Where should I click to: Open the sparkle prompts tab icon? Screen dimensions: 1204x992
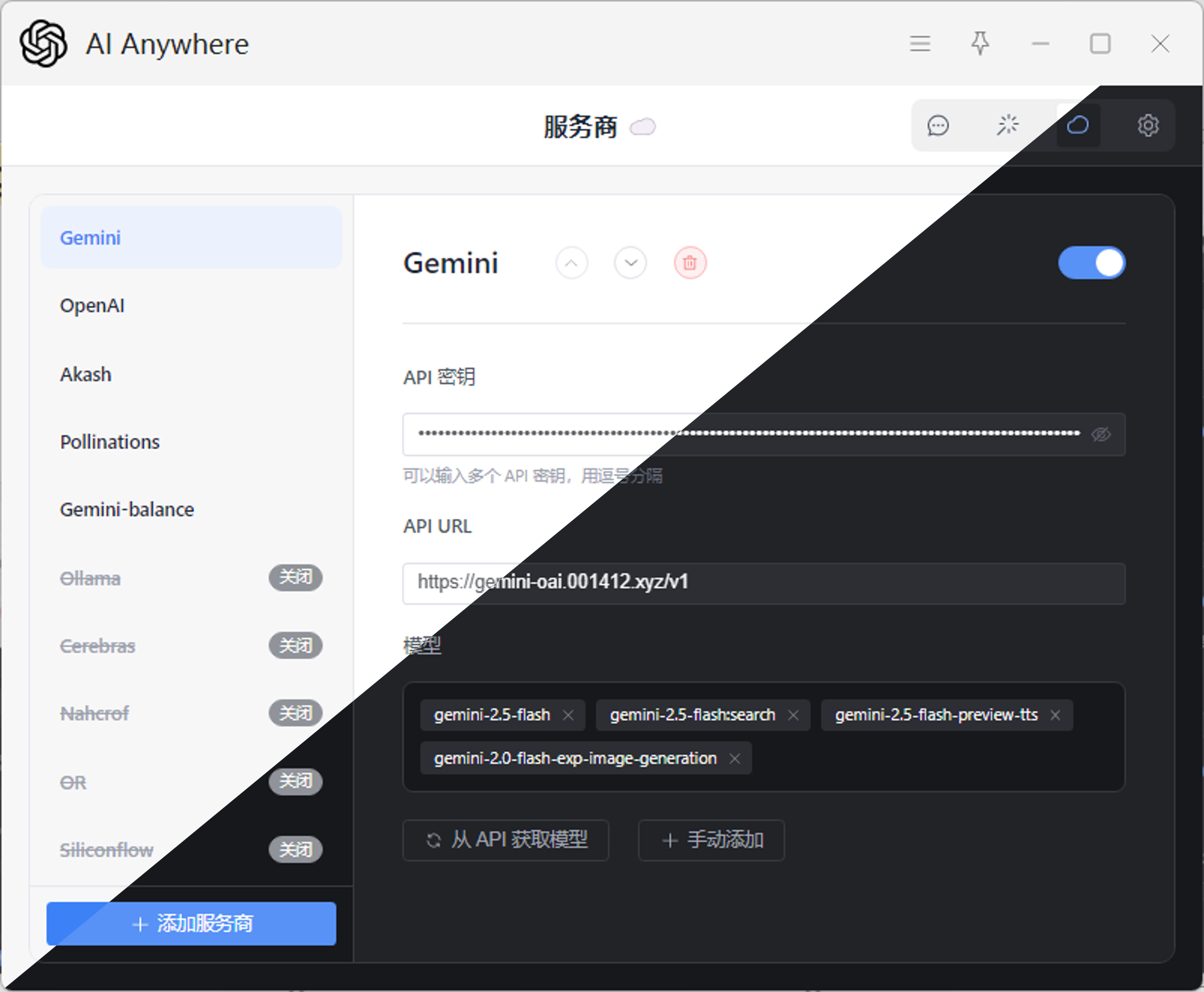point(1008,125)
